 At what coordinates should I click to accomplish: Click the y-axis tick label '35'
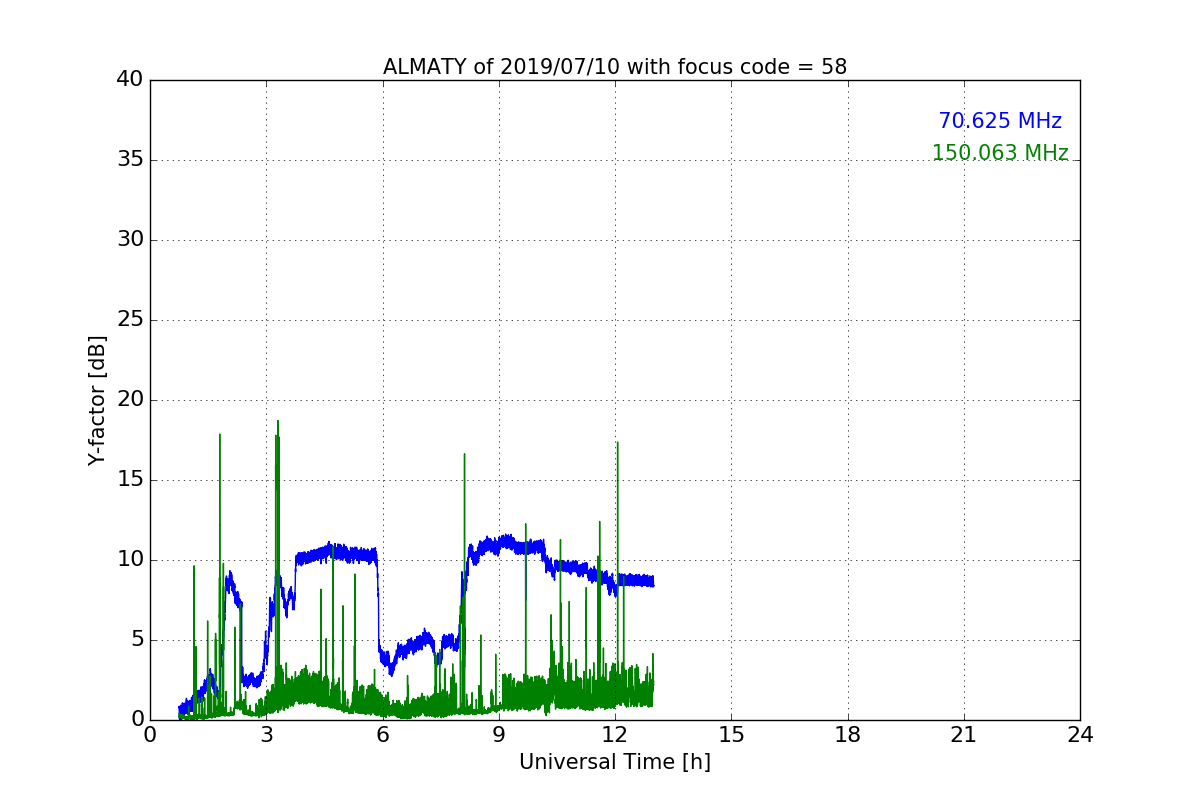(x=130, y=160)
